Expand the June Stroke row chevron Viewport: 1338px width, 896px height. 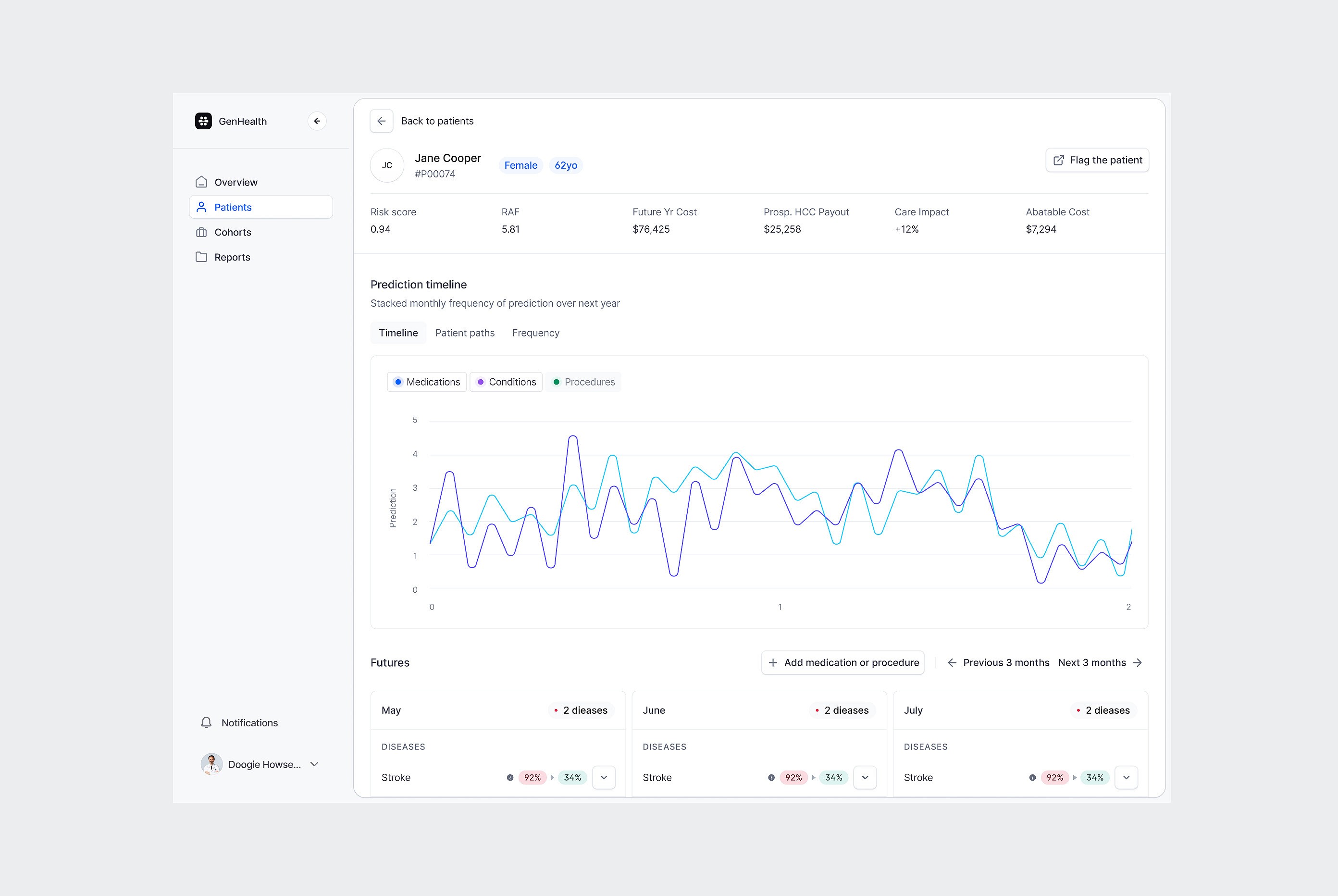[865, 778]
